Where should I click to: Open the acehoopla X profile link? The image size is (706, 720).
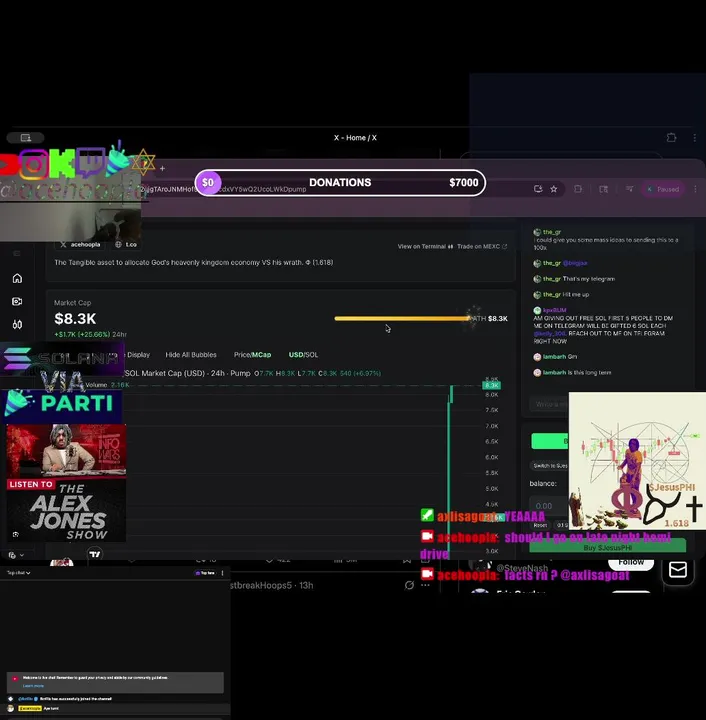[80, 245]
